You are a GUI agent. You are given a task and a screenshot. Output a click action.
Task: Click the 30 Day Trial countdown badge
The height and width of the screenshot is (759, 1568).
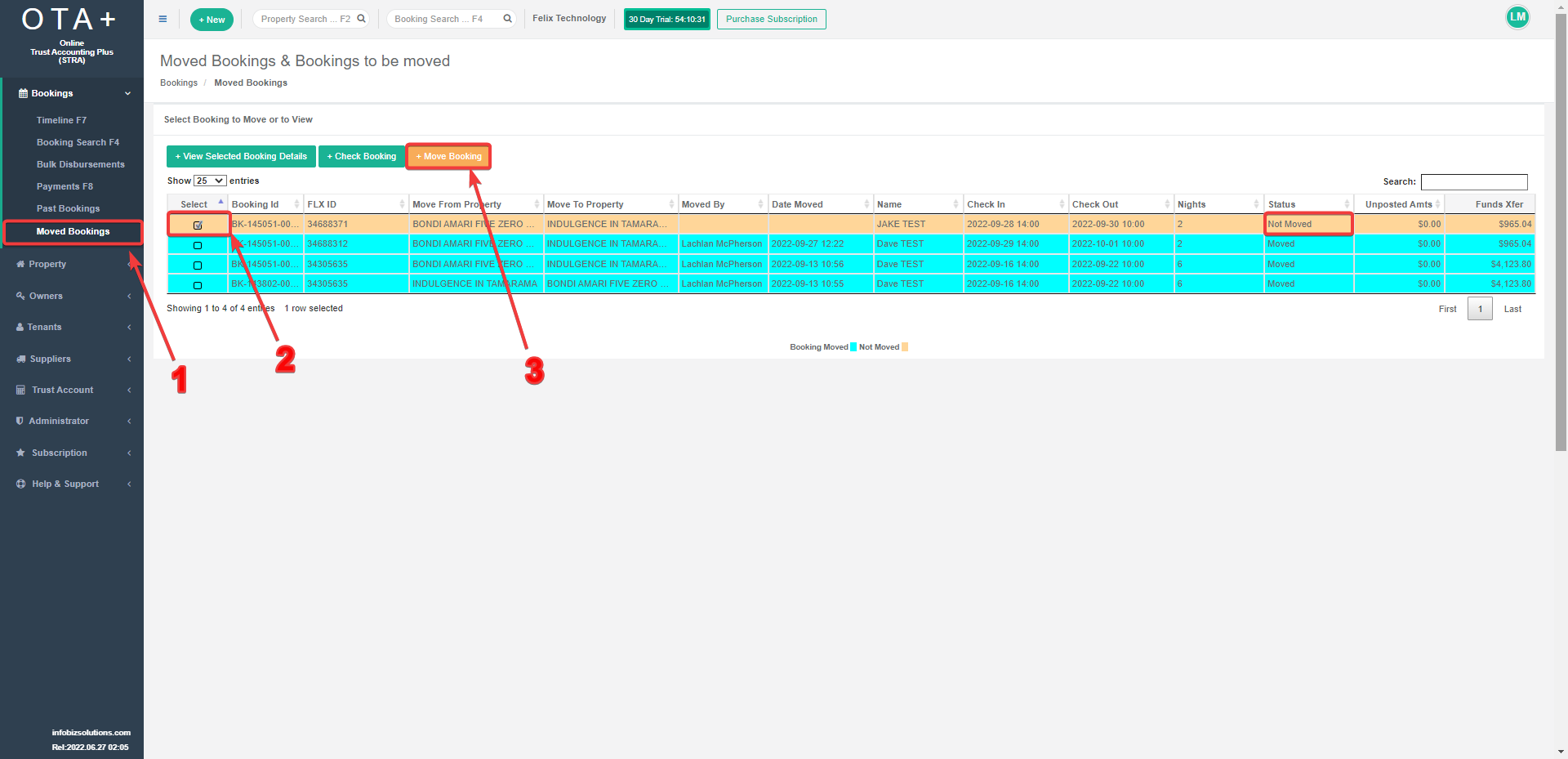point(666,19)
